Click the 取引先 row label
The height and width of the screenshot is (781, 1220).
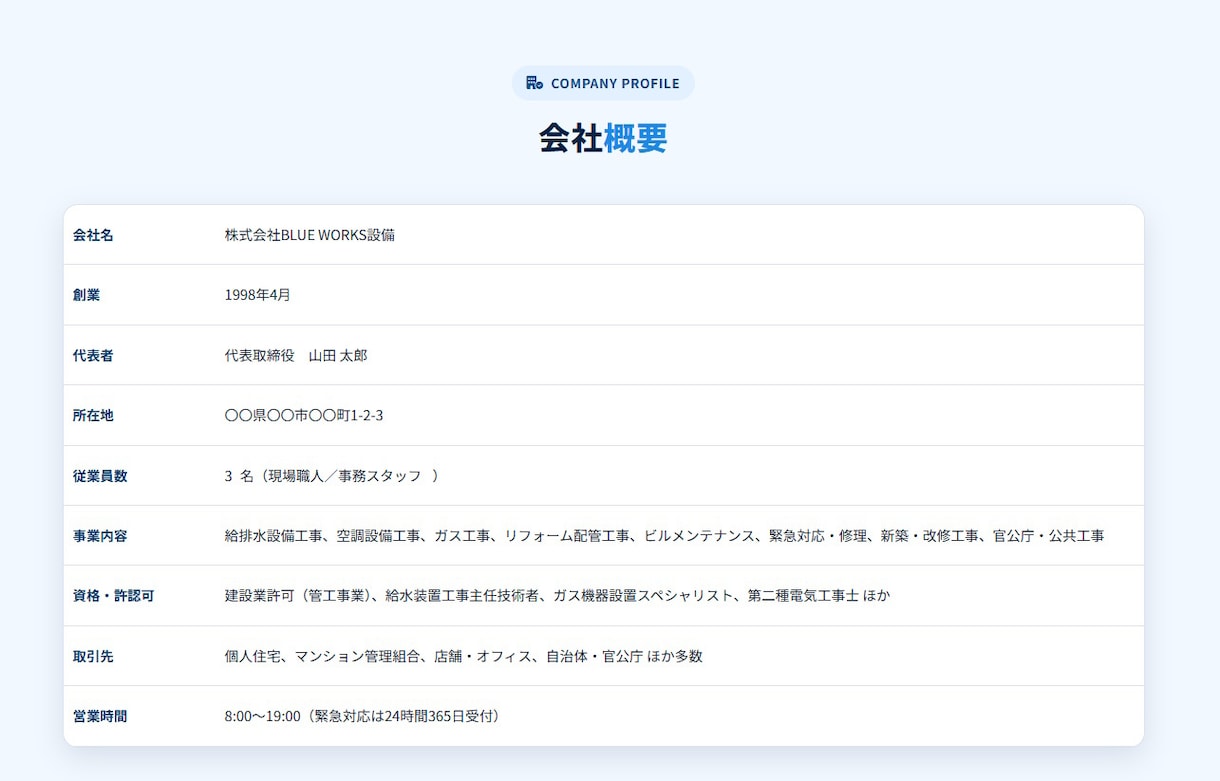[x=93, y=656]
